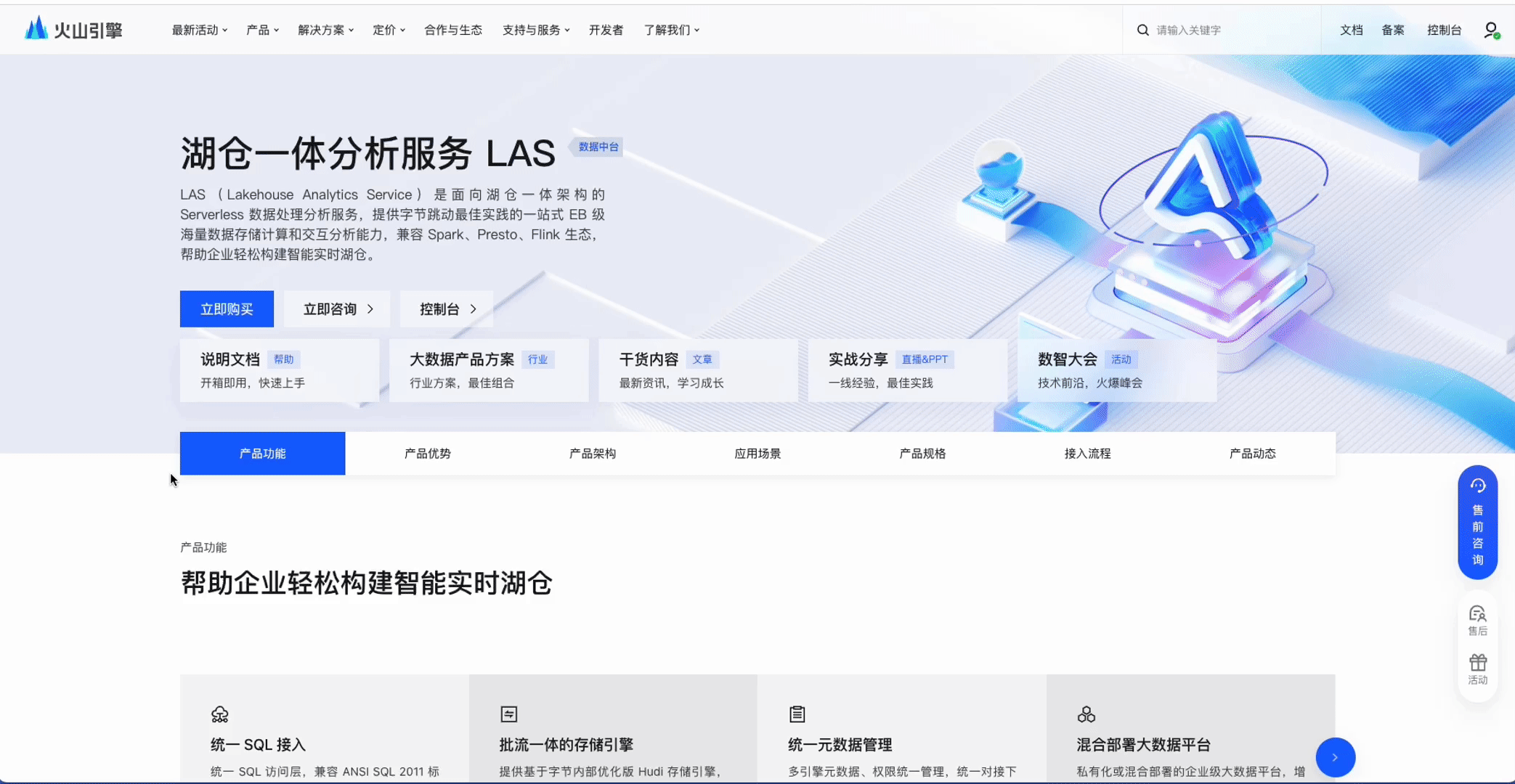Expand the 了解我们 nav dropdown

tap(672, 30)
